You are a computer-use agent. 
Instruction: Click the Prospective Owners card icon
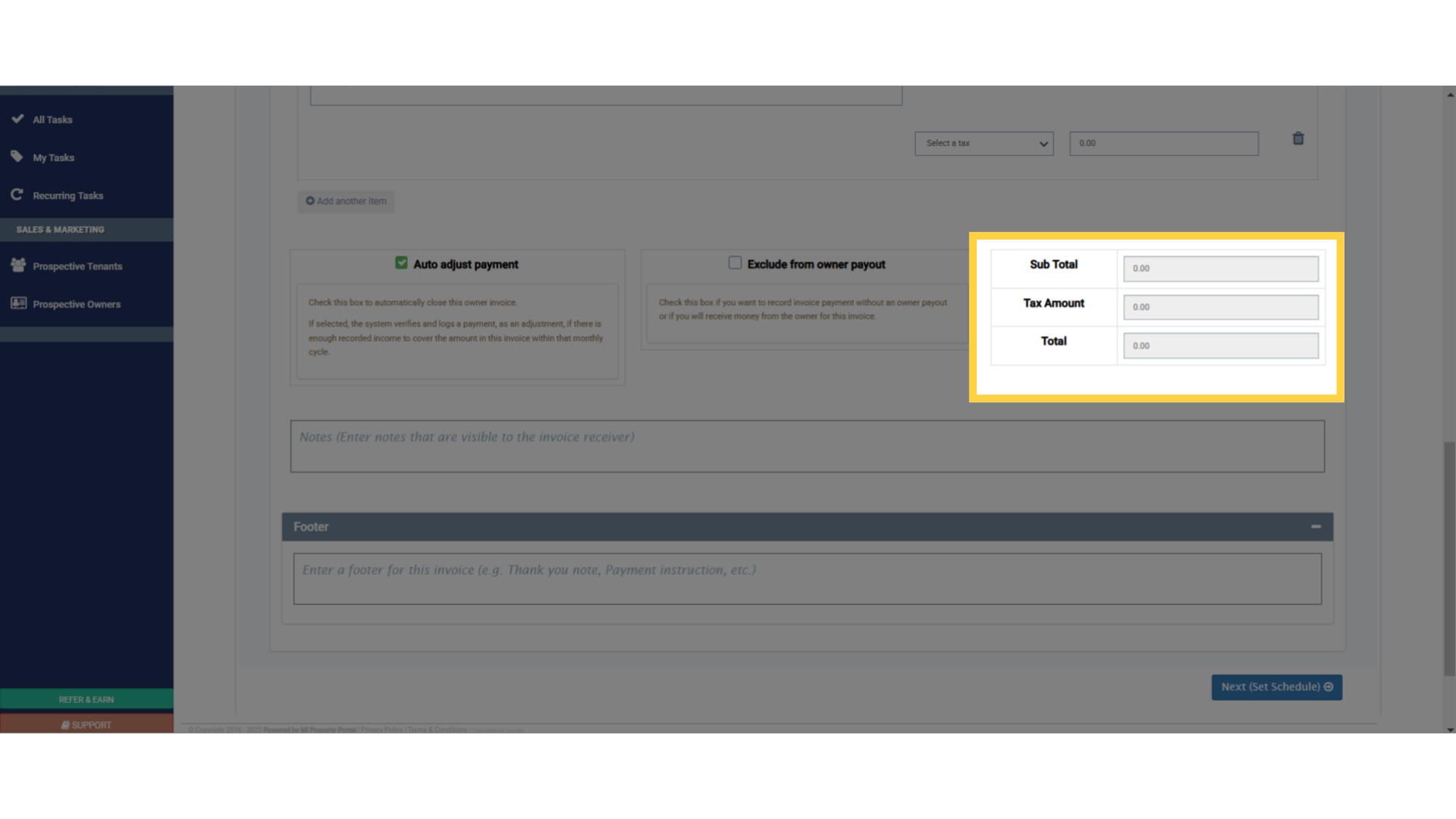pyautogui.click(x=18, y=303)
